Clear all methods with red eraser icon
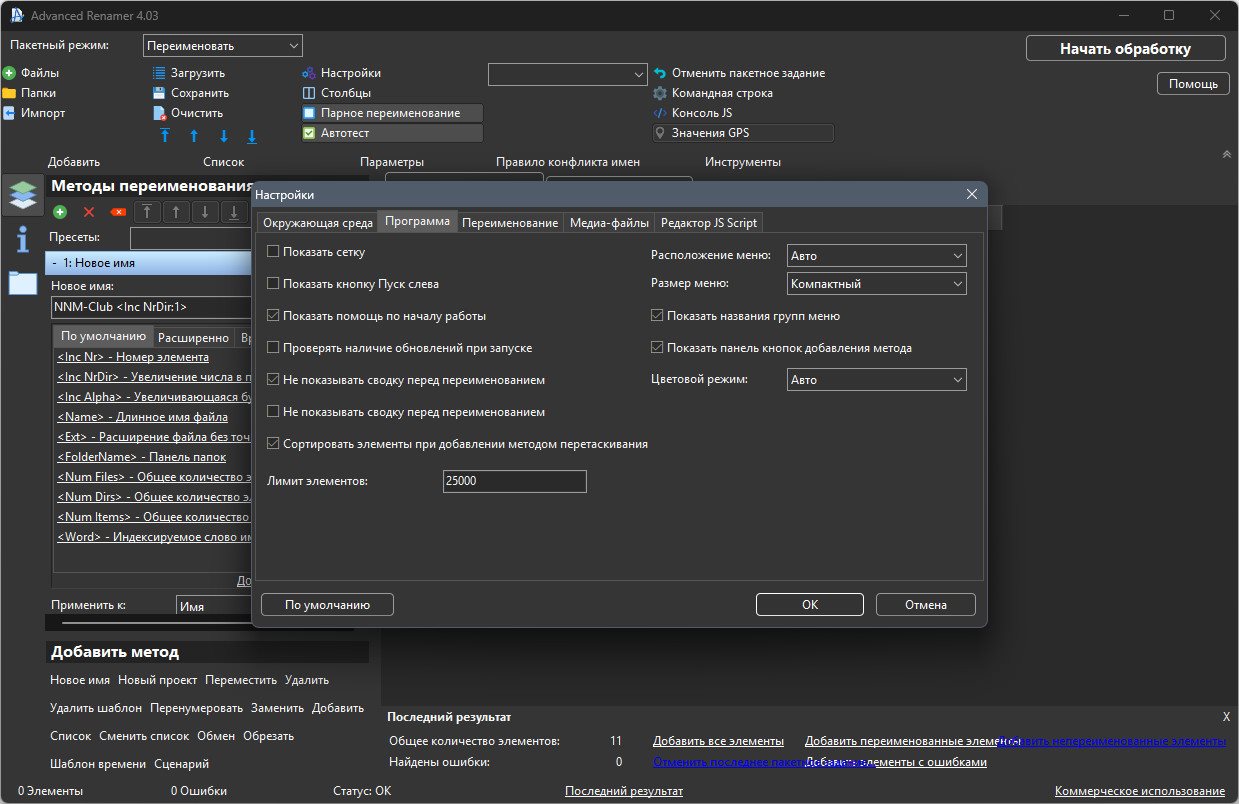1239x804 pixels. [118, 212]
